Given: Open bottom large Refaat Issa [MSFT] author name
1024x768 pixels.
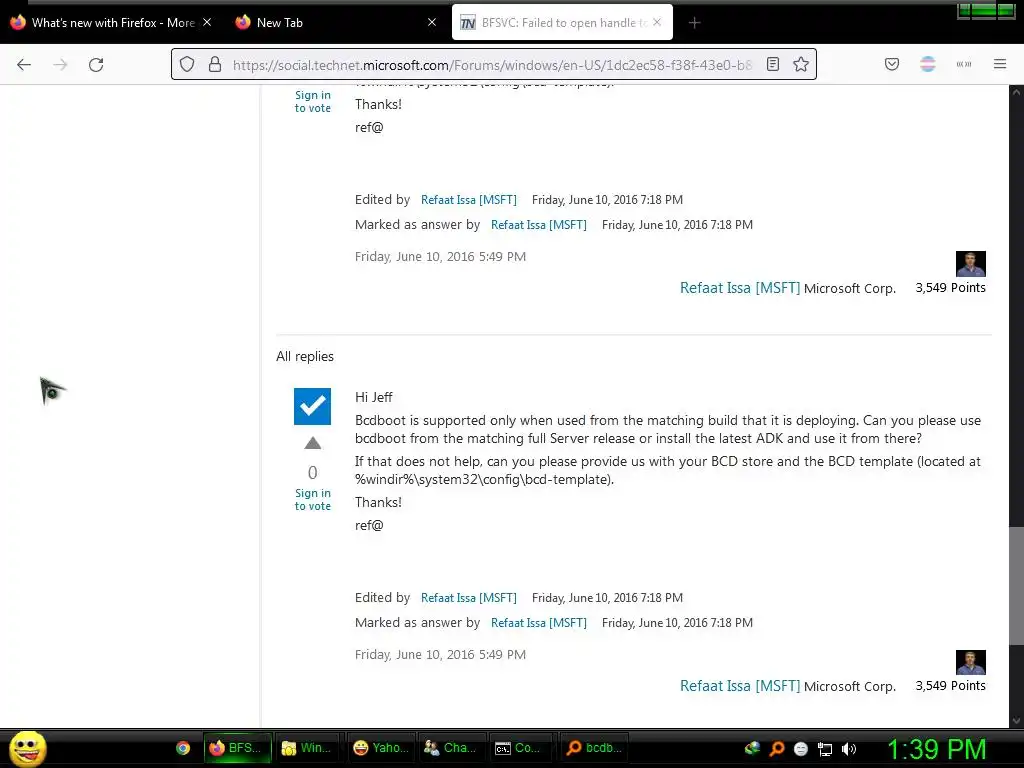Looking at the screenshot, I should pos(740,686).
